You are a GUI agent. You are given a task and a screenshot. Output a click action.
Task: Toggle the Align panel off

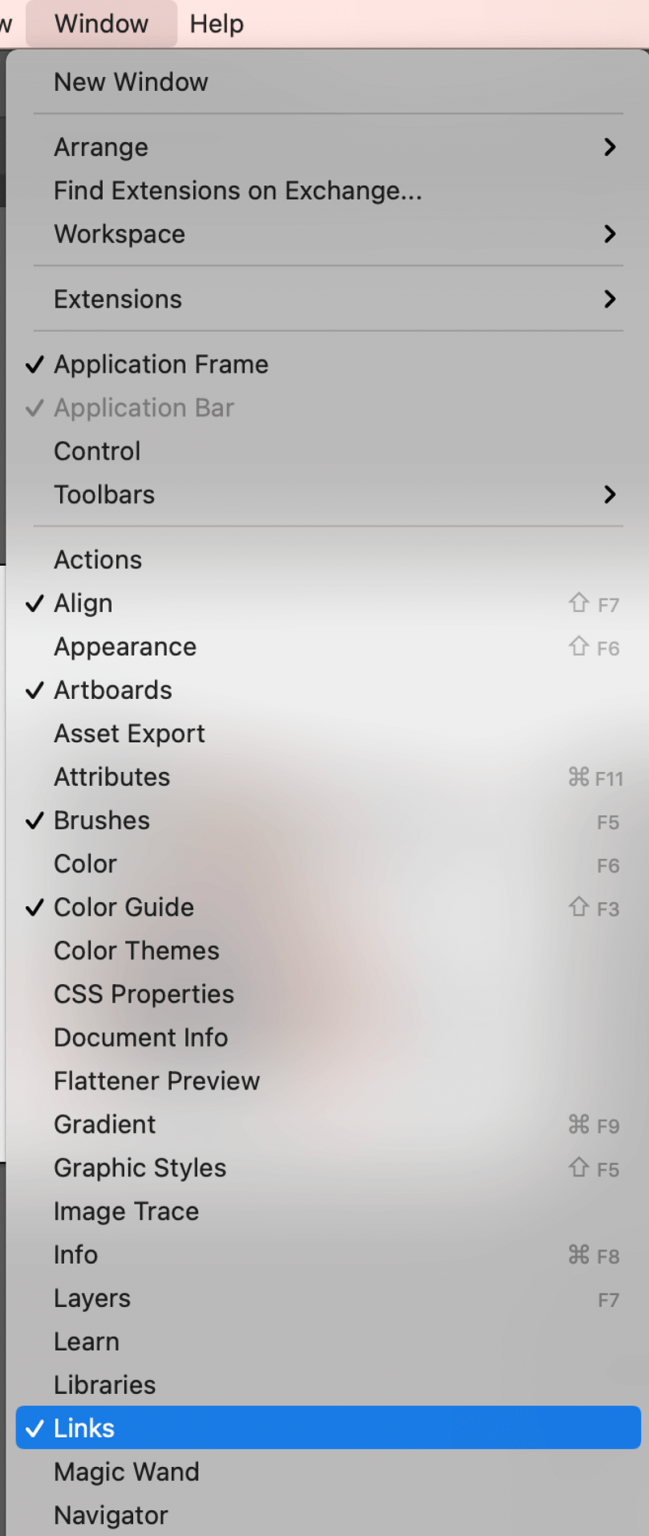point(83,603)
